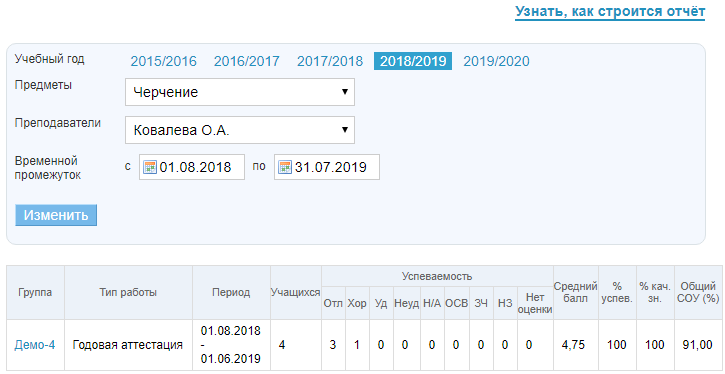
Task: Click the Средний балл column header
Action: [x=576, y=292]
